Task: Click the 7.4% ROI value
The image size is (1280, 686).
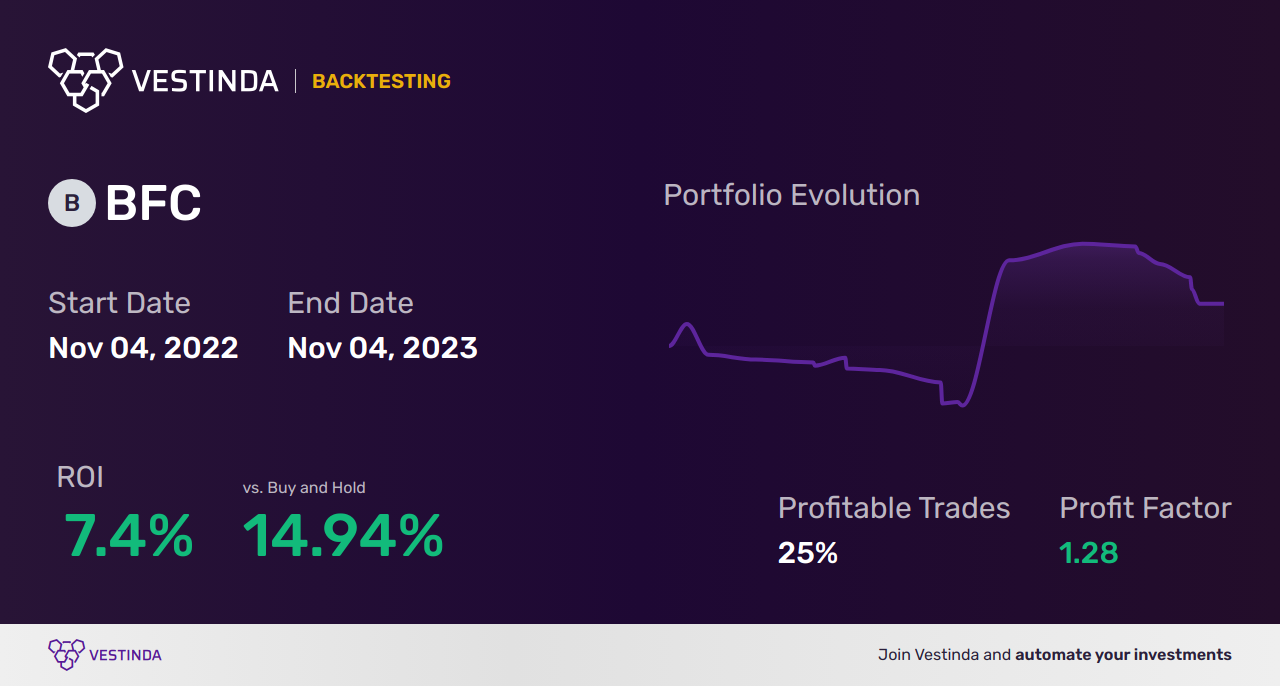Action: [128, 536]
